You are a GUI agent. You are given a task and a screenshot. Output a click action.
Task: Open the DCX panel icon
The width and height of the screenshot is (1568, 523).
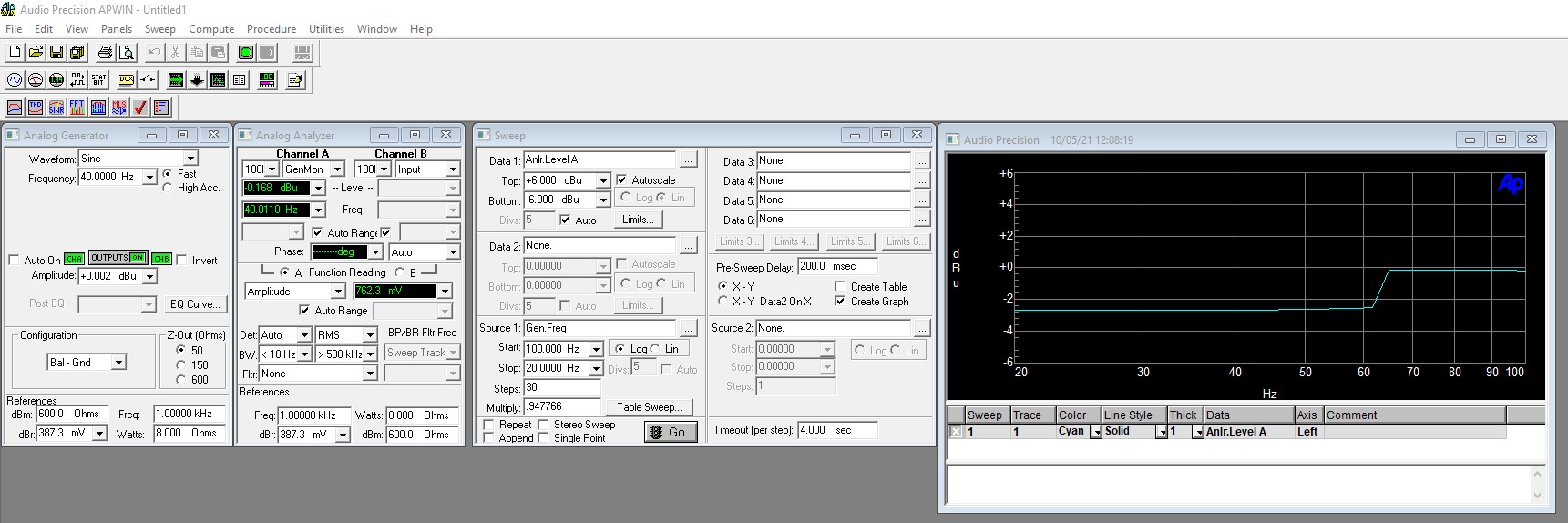coord(127,80)
